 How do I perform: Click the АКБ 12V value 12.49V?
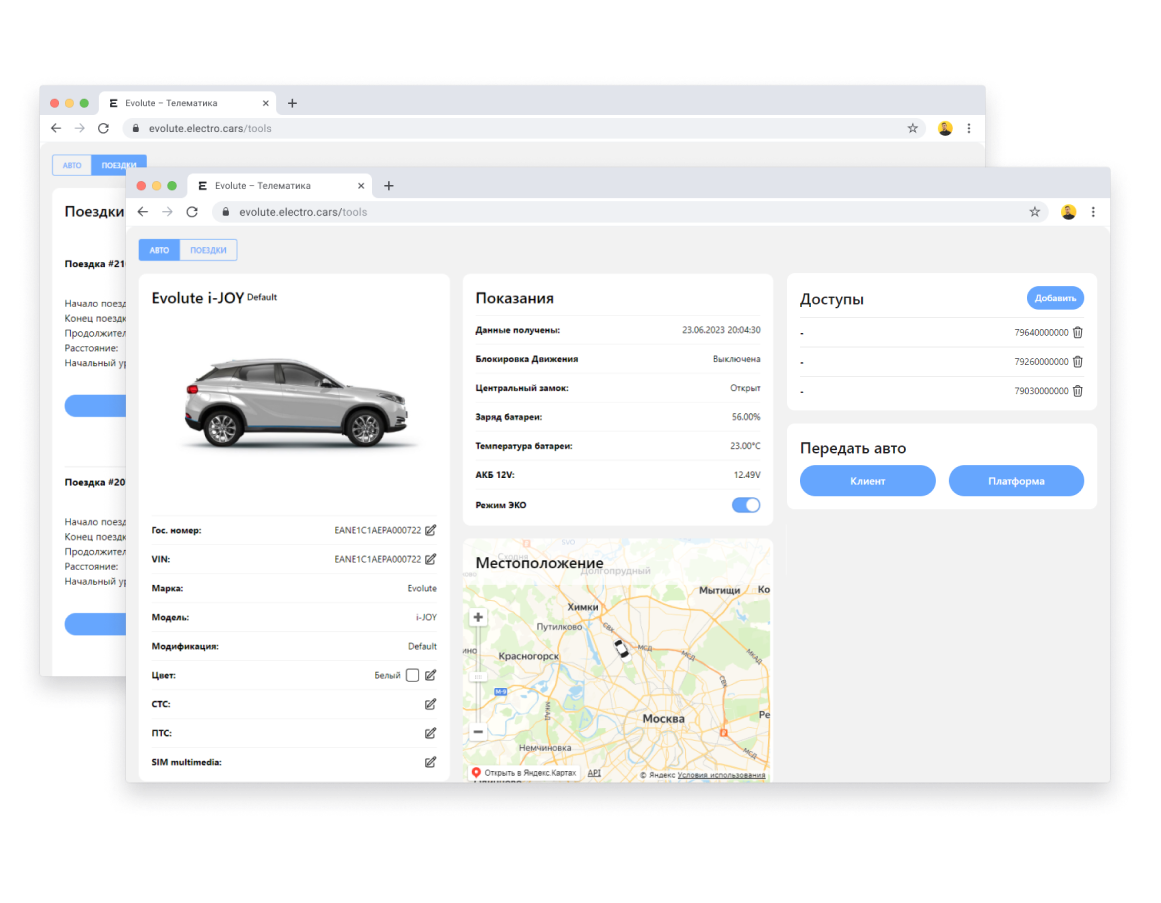coord(747,474)
